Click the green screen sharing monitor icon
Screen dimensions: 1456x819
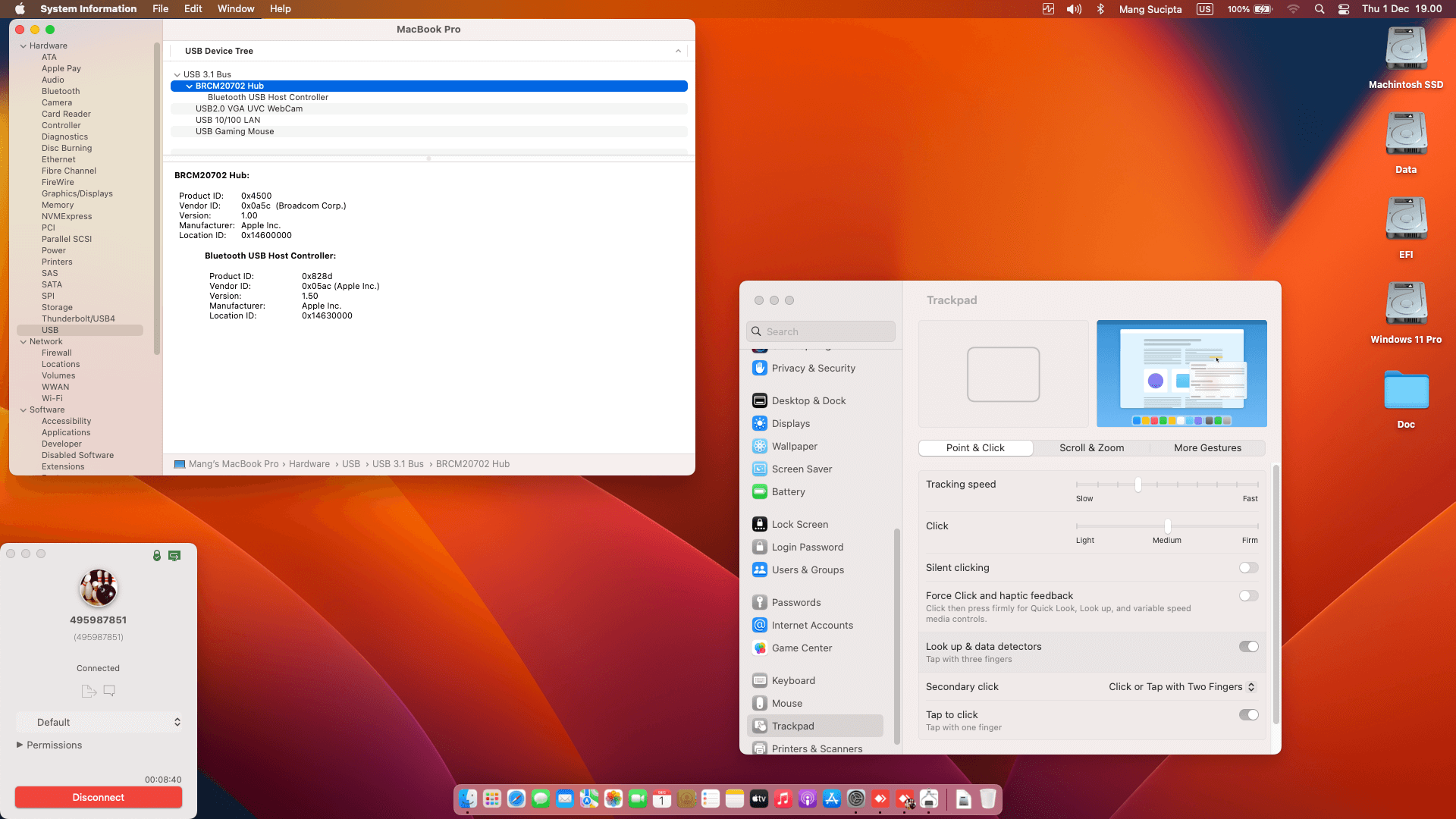[x=174, y=556]
